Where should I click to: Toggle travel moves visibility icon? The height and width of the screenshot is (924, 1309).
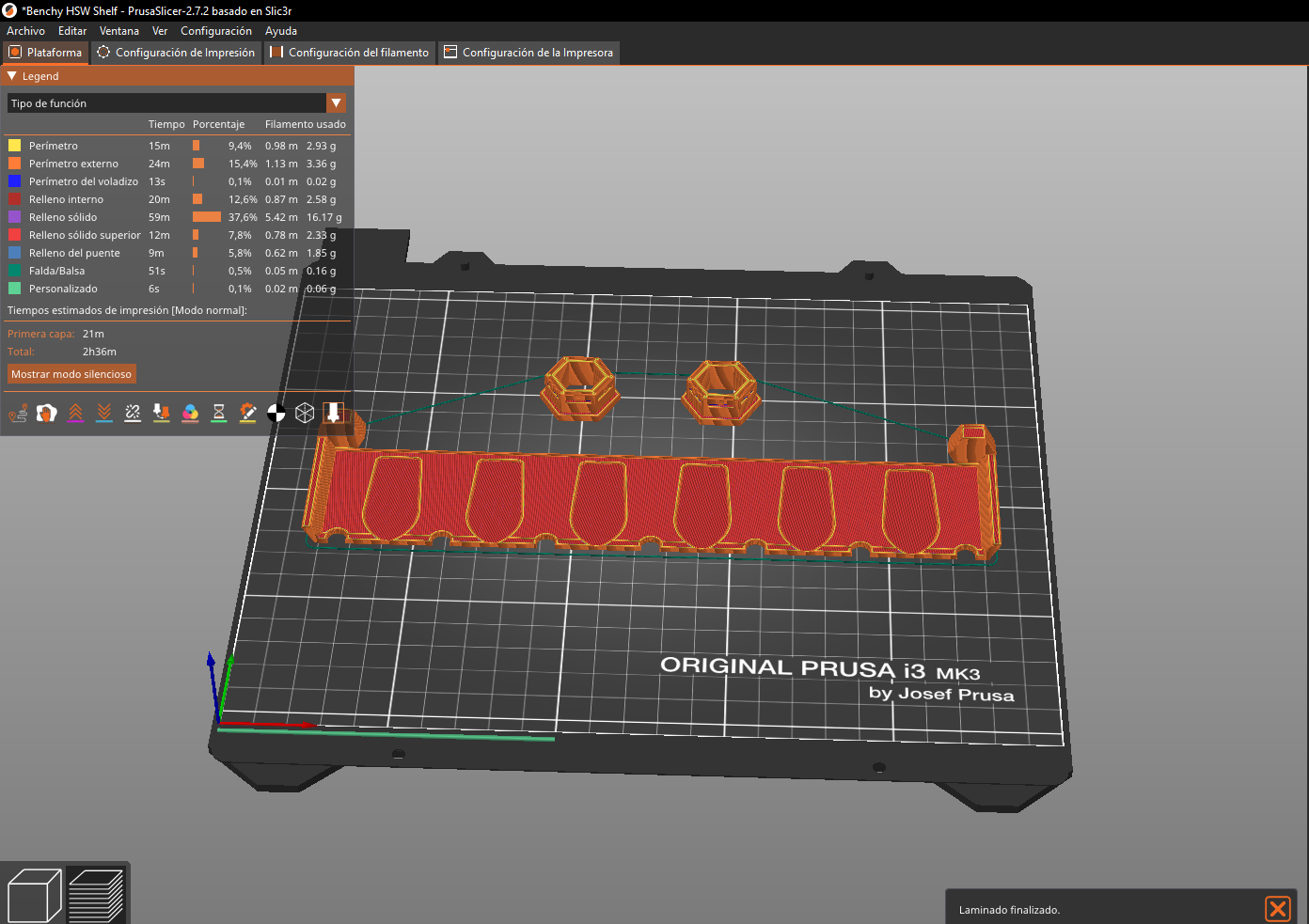(x=18, y=414)
